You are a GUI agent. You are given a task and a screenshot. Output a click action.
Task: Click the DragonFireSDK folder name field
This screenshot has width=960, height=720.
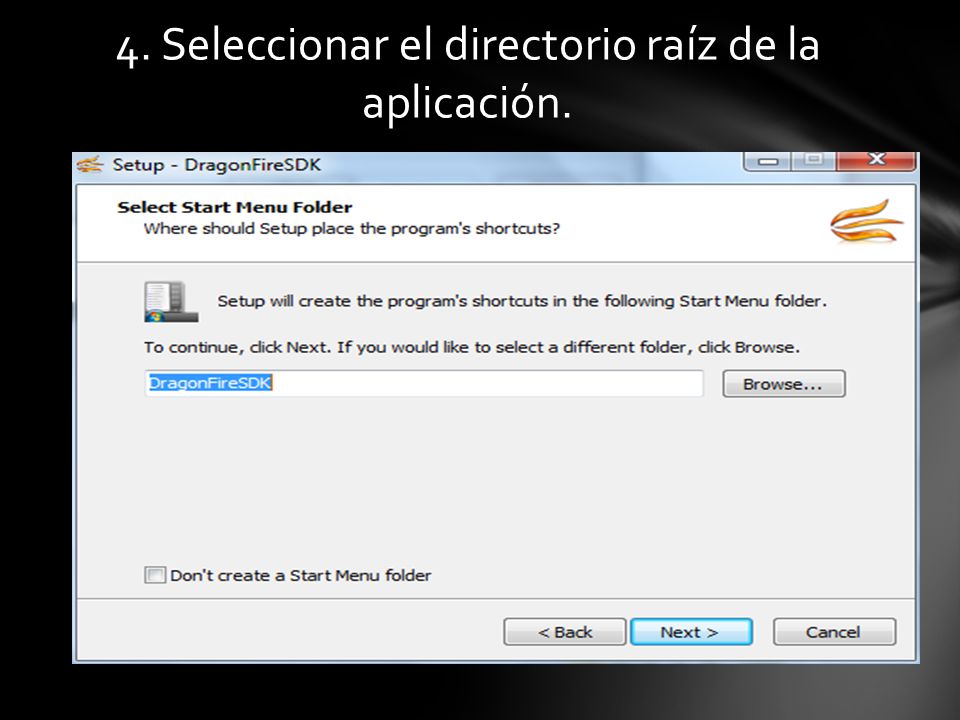tap(424, 383)
